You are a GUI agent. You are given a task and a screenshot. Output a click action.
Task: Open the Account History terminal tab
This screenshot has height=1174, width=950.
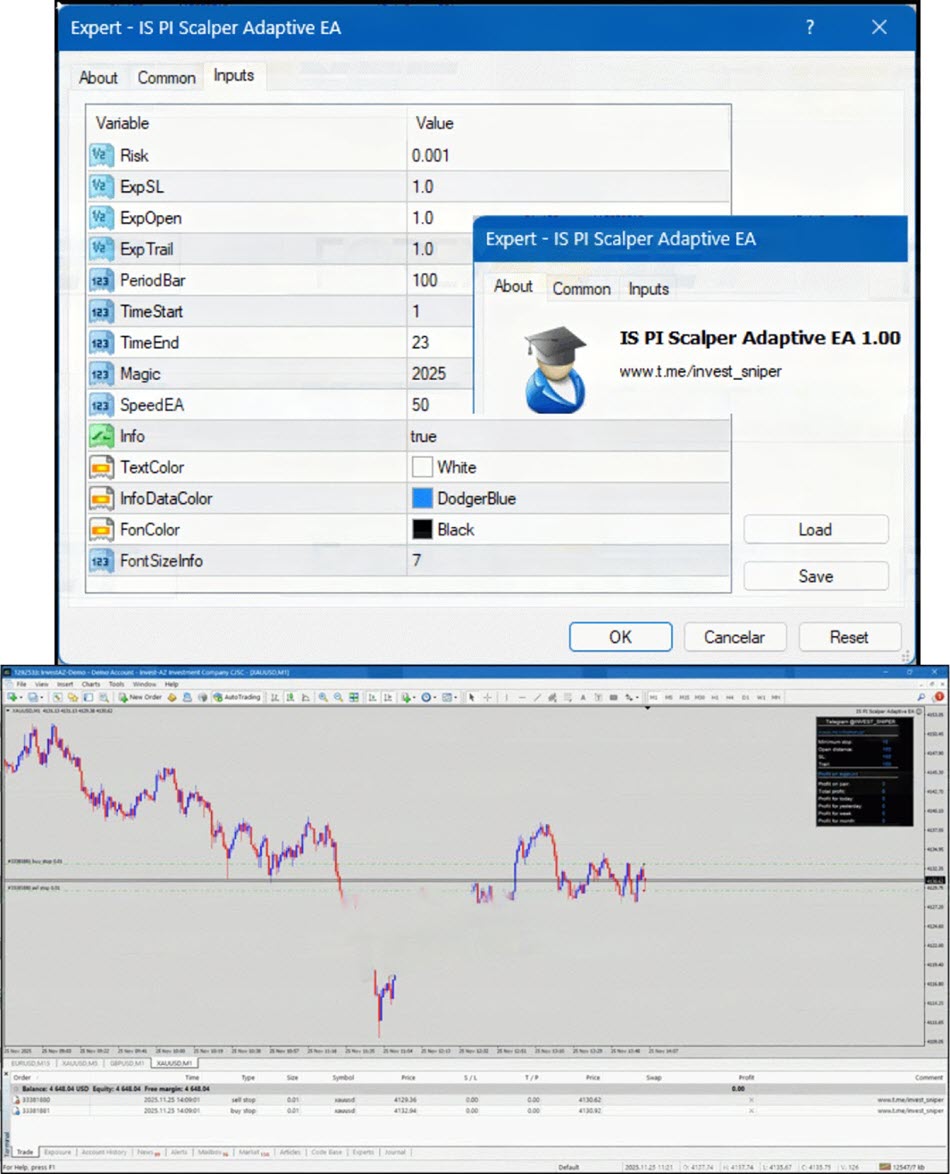pyautogui.click(x=103, y=1152)
